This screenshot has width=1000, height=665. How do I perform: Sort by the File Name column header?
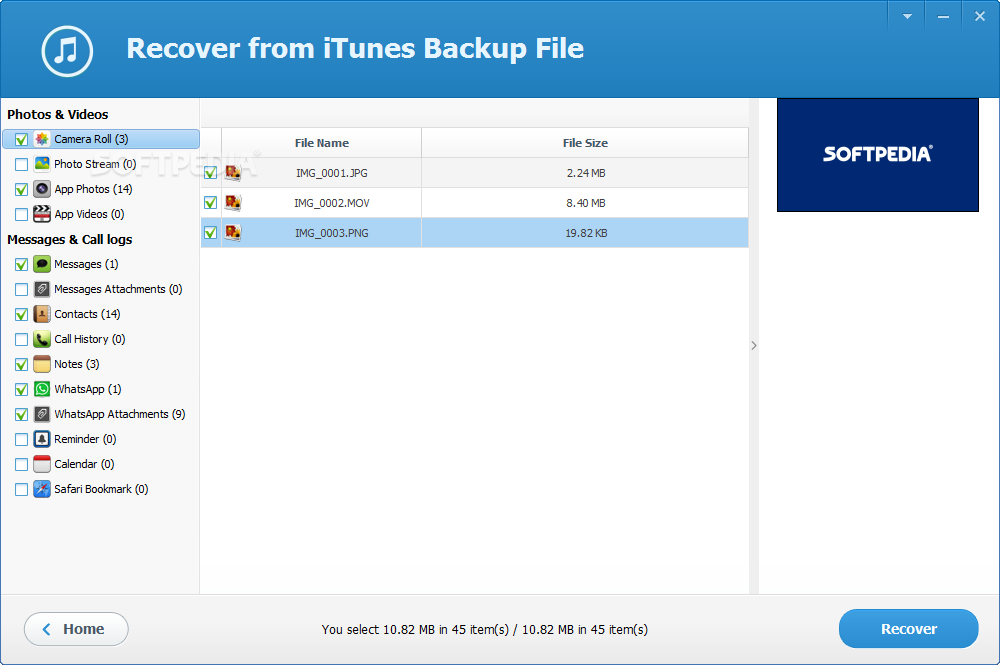[x=321, y=143]
